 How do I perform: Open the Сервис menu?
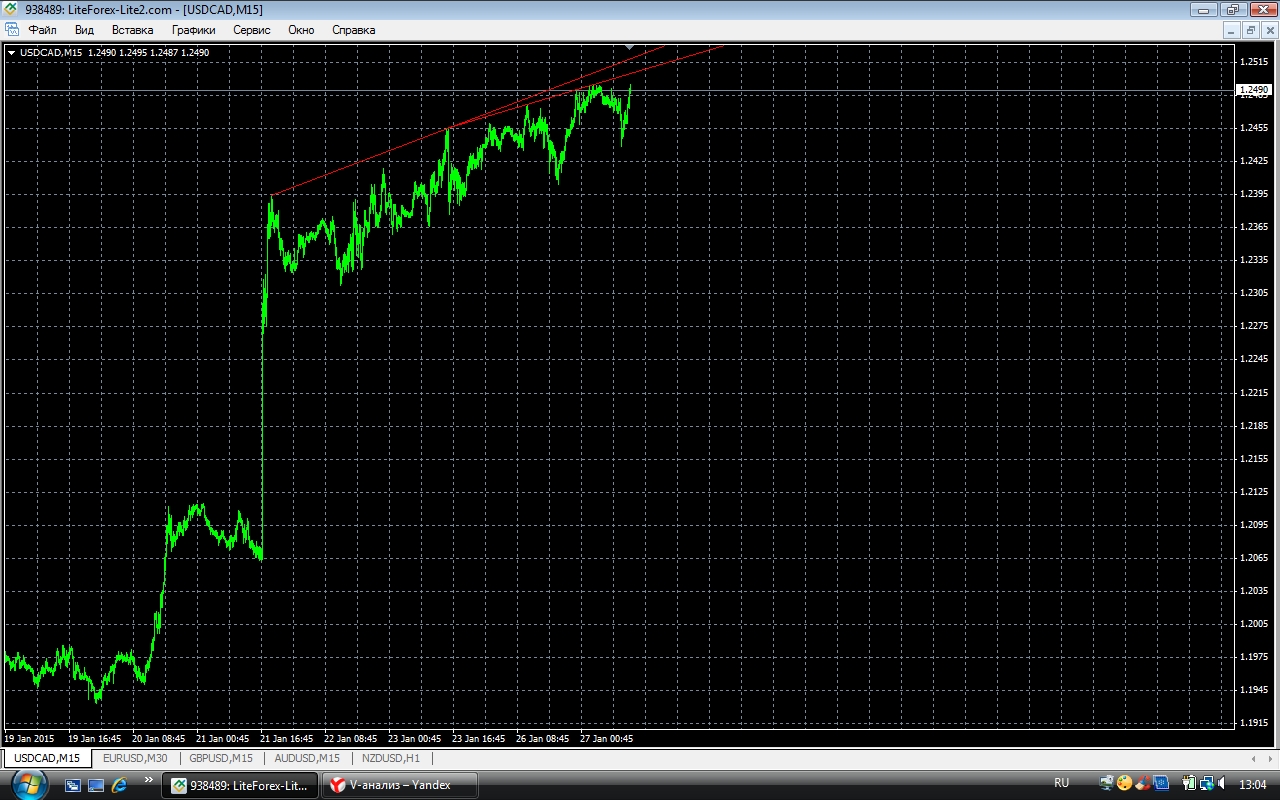pyautogui.click(x=251, y=30)
